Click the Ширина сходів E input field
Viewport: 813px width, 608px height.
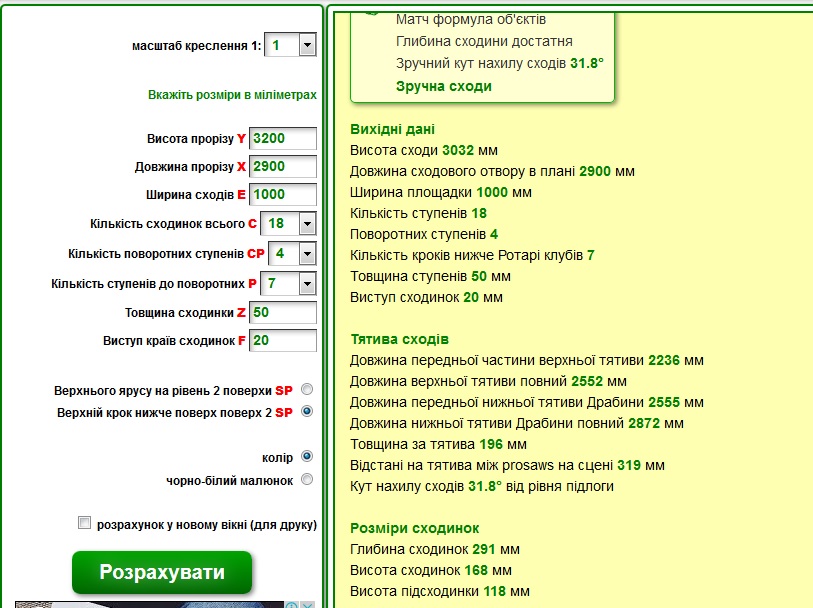pos(283,194)
